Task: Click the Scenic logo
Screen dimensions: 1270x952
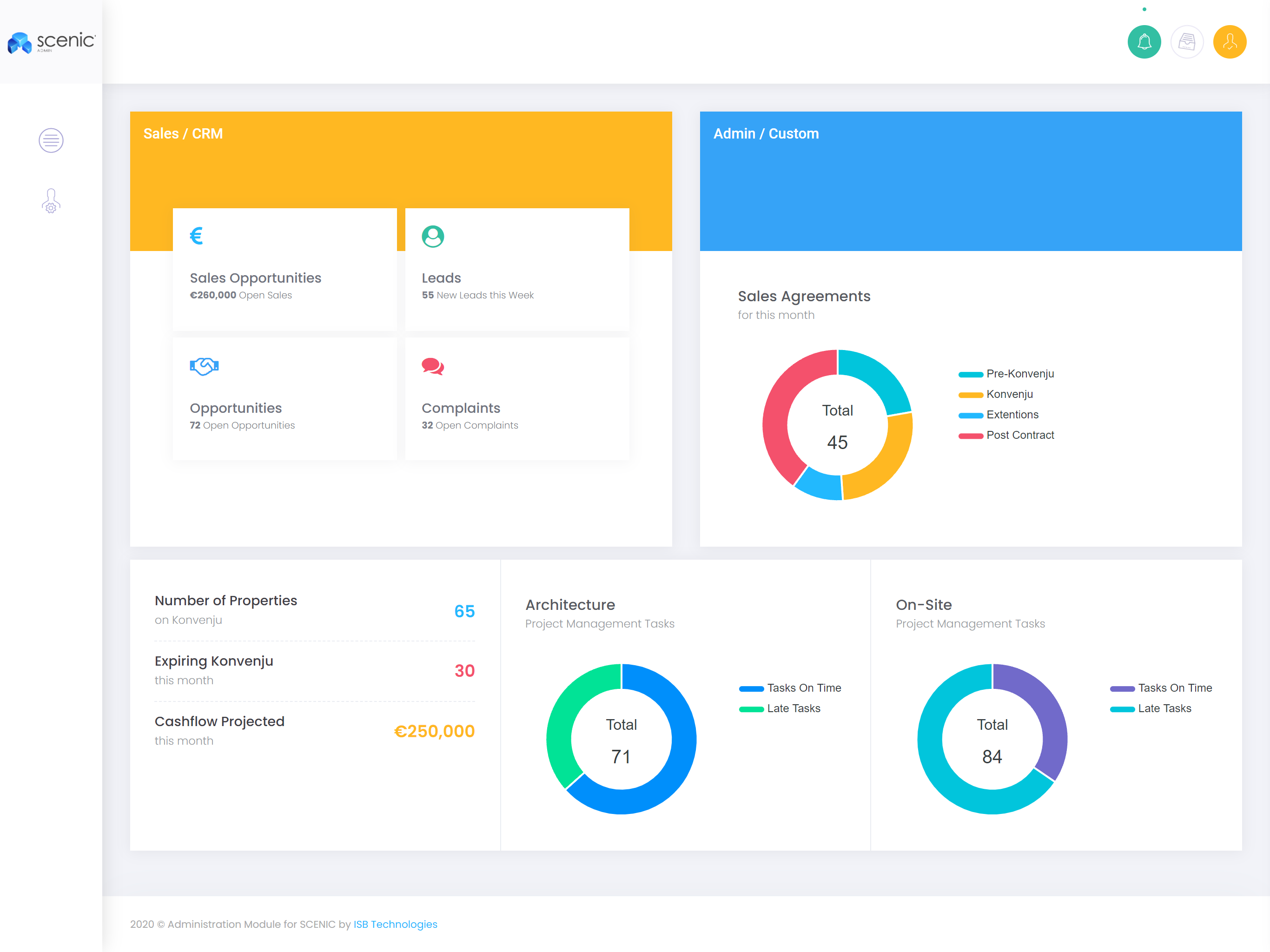Action: tap(51, 42)
